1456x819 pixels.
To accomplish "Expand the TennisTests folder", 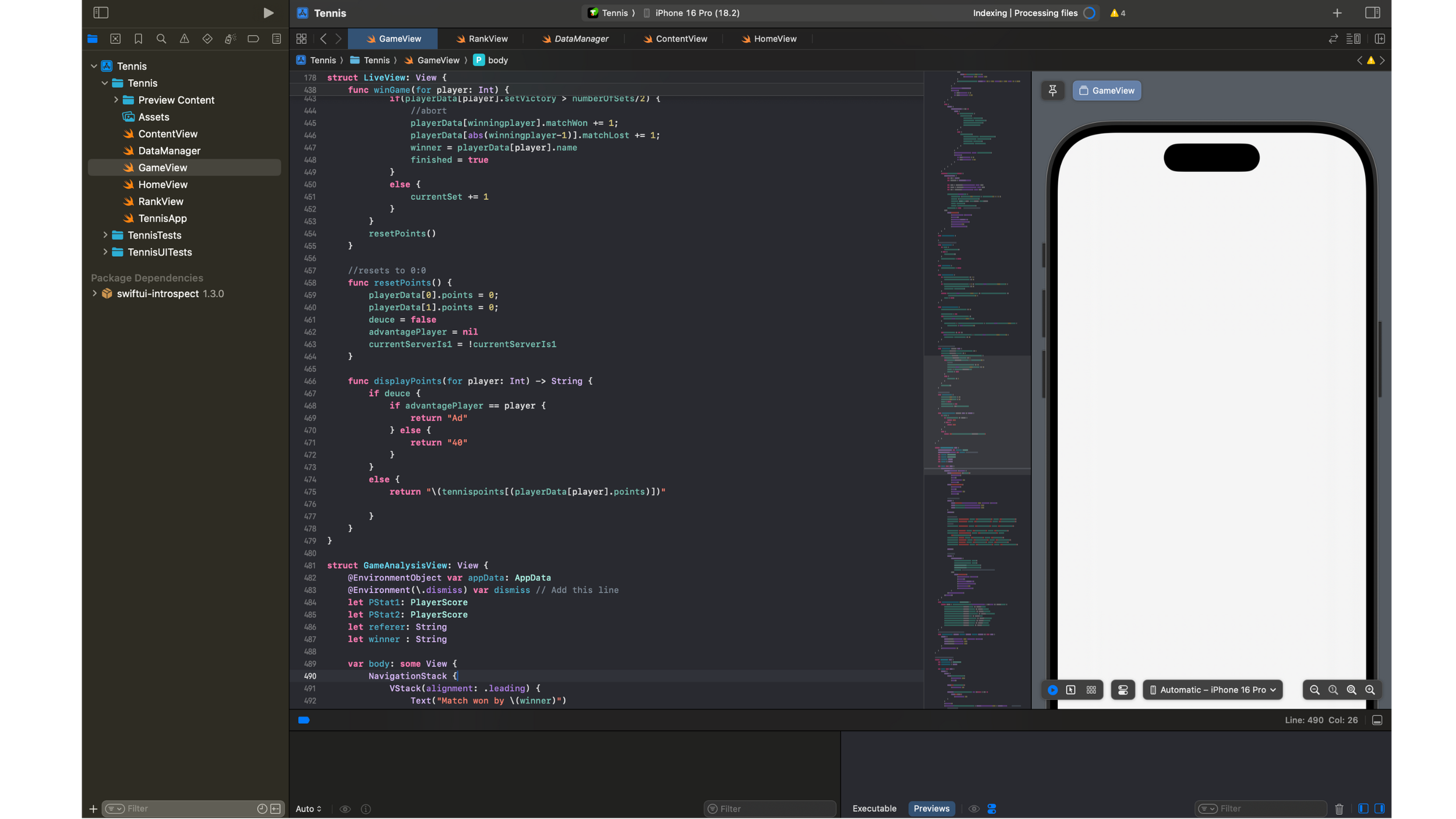I will 105,235.
